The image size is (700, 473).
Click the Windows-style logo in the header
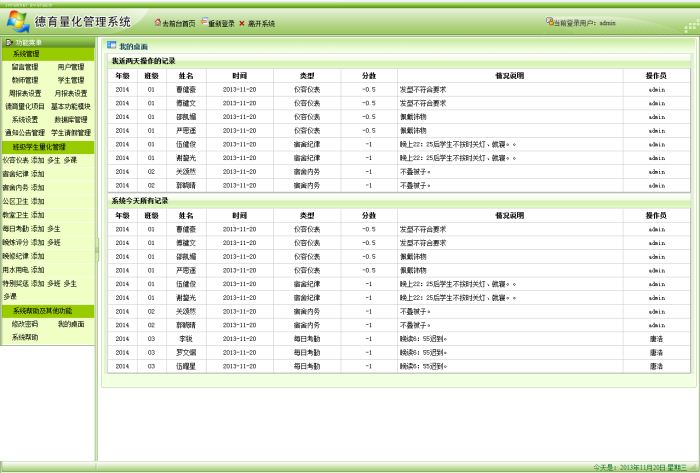tap(17, 19)
